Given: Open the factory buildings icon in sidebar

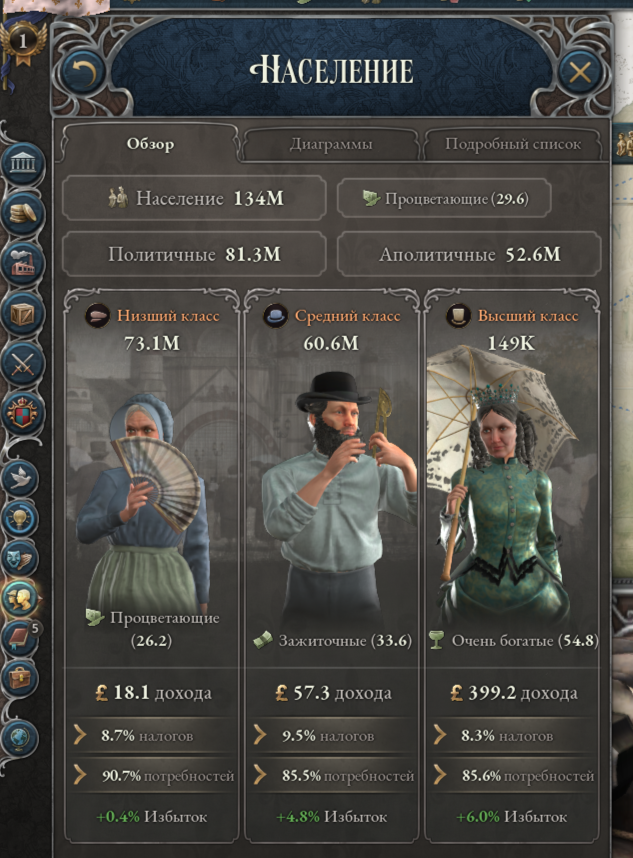Looking at the screenshot, I should tap(22, 264).
